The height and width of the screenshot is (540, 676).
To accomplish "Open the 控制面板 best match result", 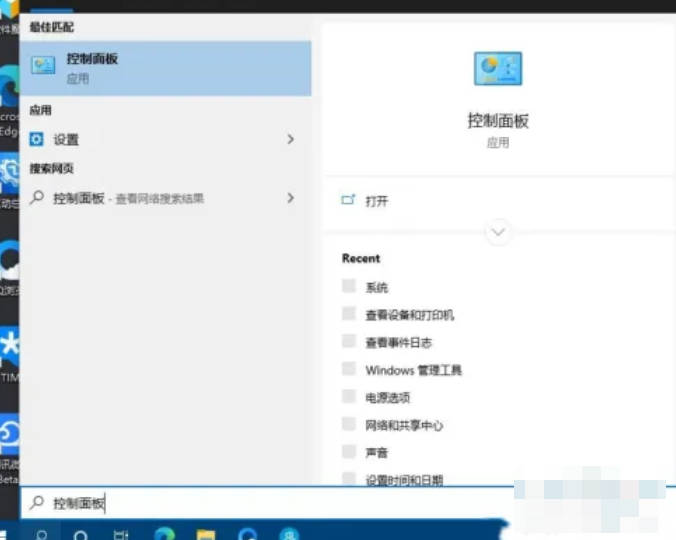I will 166,69.
